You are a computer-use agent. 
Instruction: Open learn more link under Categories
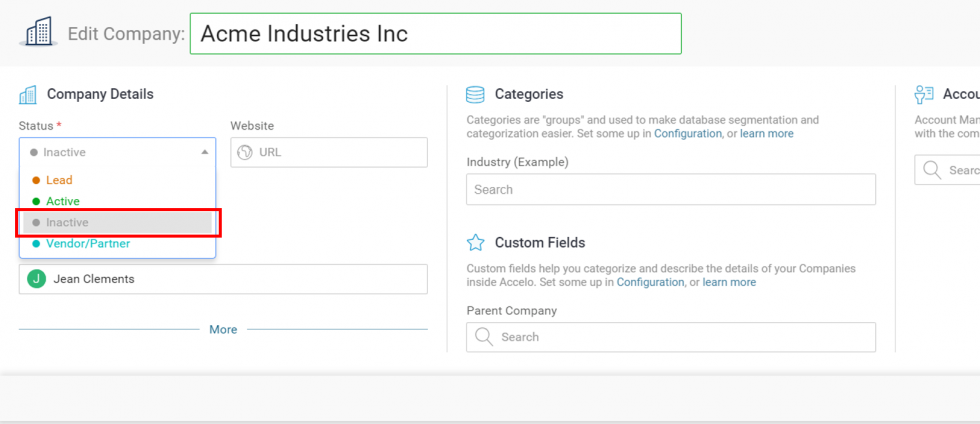(x=767, y=133)
